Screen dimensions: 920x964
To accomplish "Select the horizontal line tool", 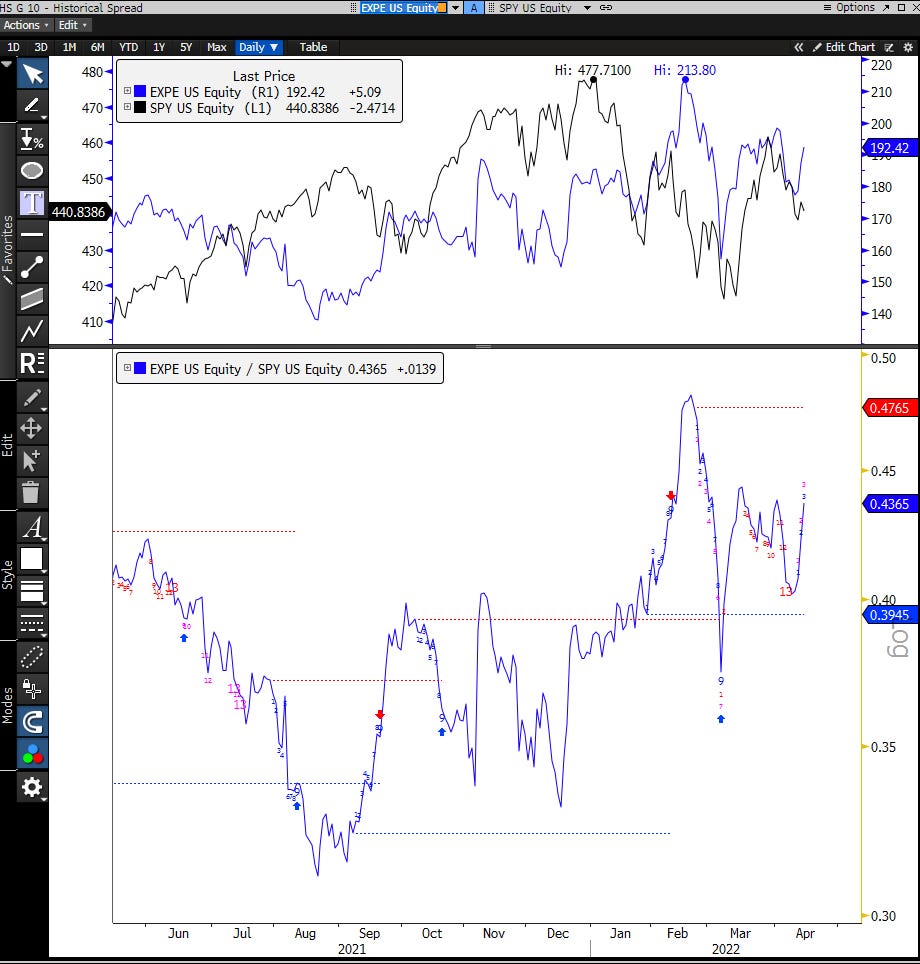I will click(32, 234).
